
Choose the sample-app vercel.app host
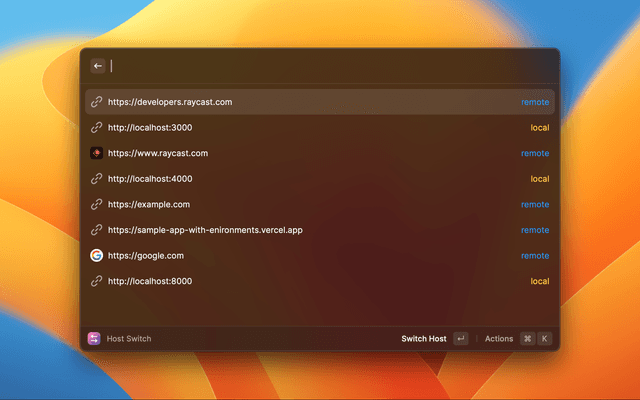[205, 230]
